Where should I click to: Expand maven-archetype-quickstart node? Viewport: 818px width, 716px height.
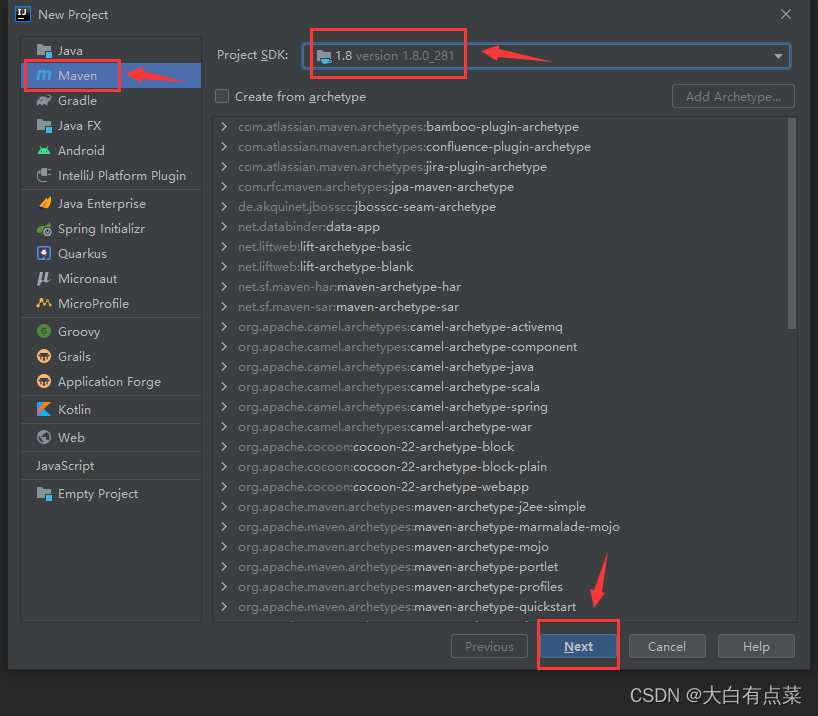click(224, 606)
